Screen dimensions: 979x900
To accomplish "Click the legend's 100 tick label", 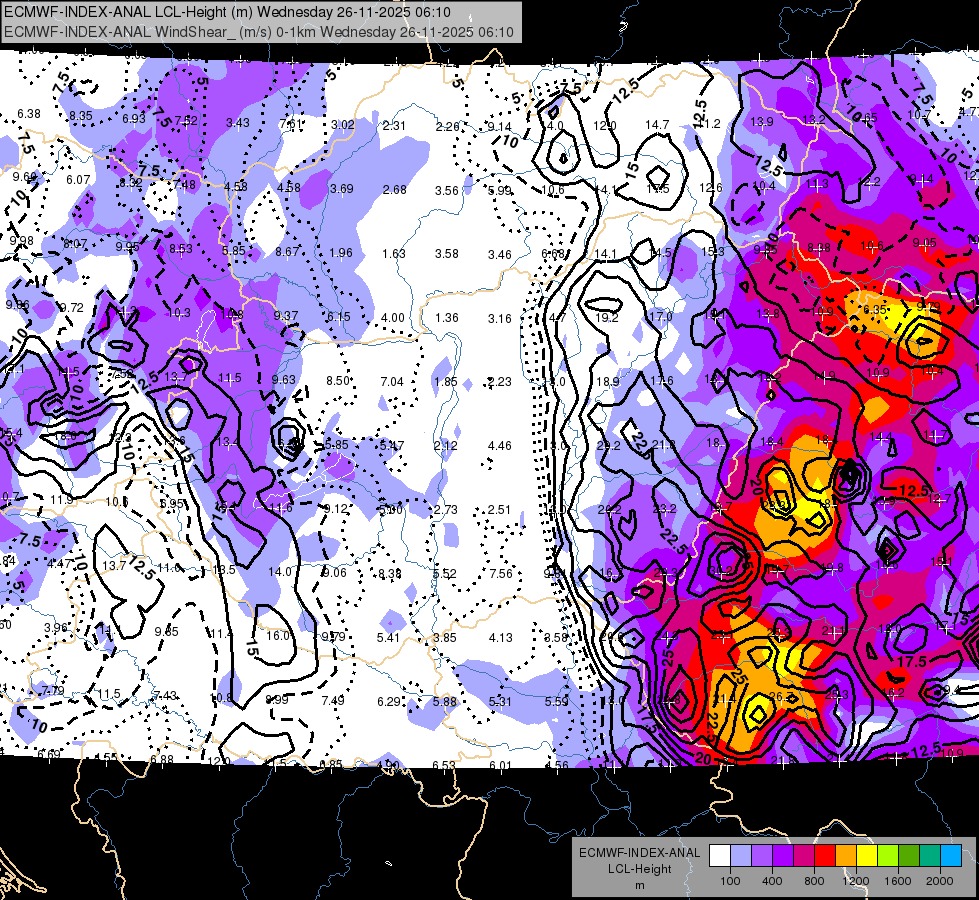I will pos(730,881).
